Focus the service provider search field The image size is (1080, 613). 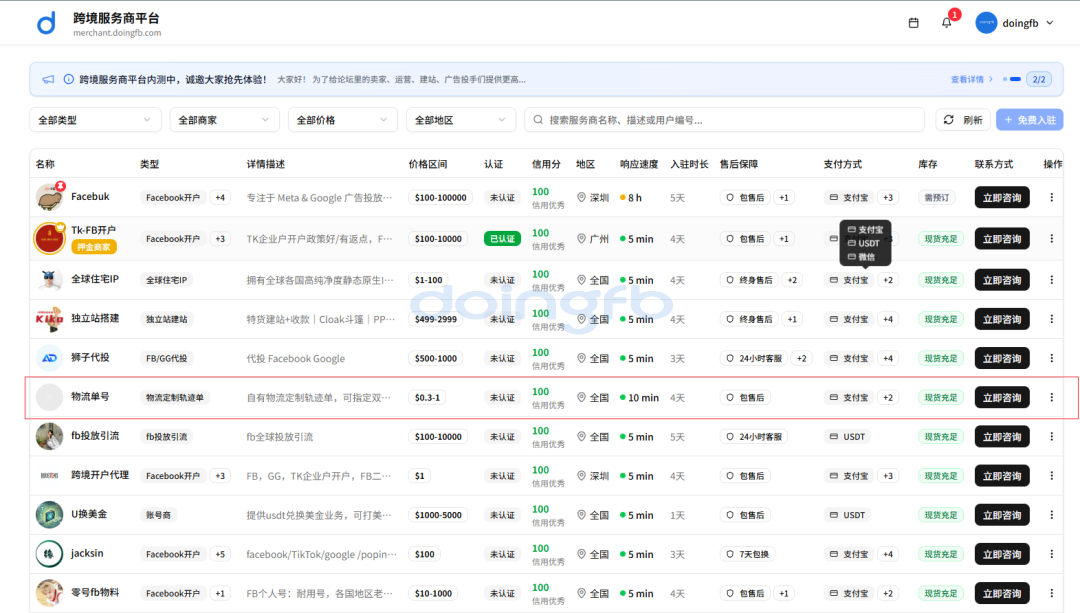click(724, 120)
